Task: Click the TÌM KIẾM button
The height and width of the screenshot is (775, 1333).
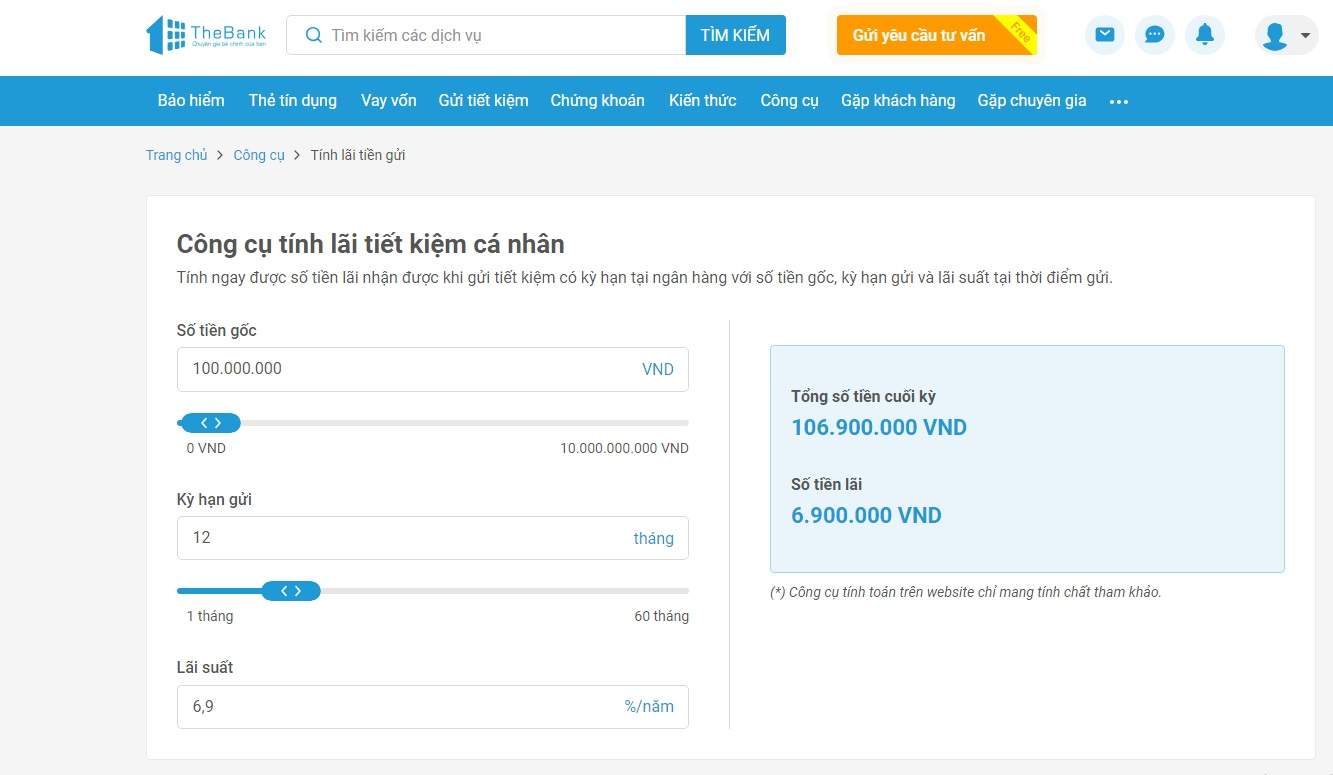Action: [735, 35]
